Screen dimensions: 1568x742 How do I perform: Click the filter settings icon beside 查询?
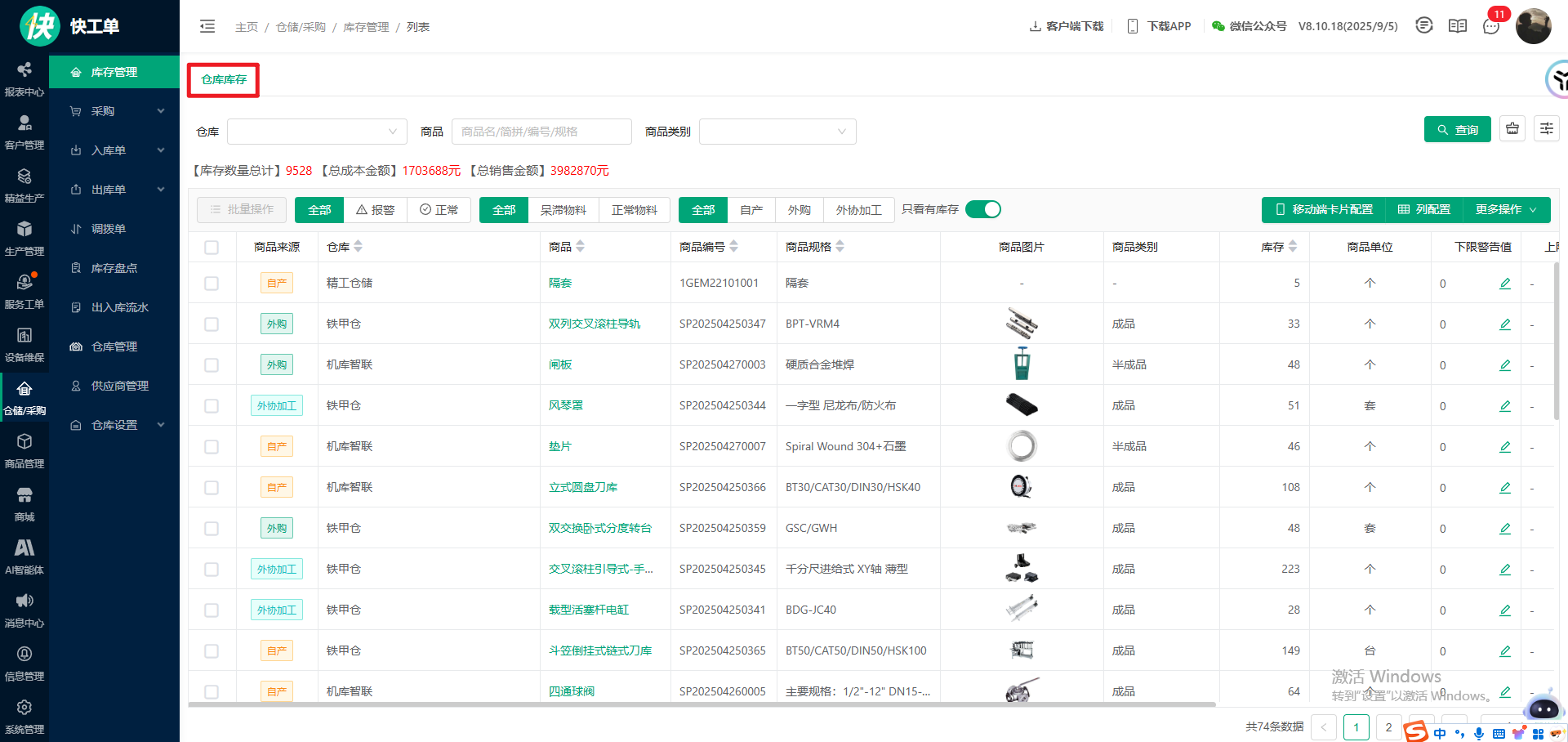(1547, 129)
